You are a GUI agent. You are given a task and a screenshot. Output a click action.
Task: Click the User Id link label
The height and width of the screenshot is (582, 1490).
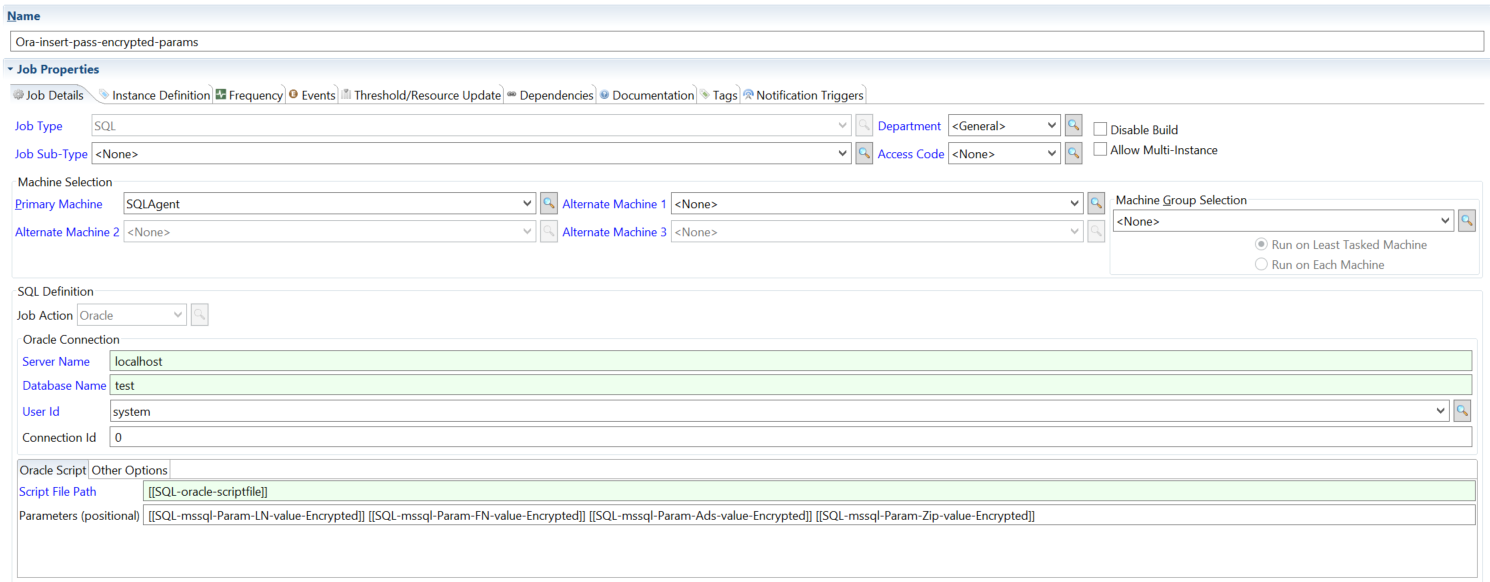[41, 411]
